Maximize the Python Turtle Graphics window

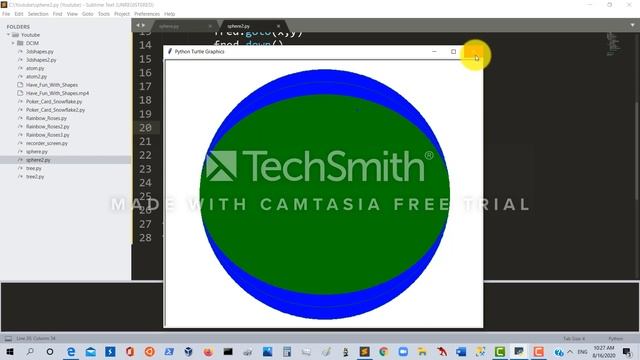(453, 51)
